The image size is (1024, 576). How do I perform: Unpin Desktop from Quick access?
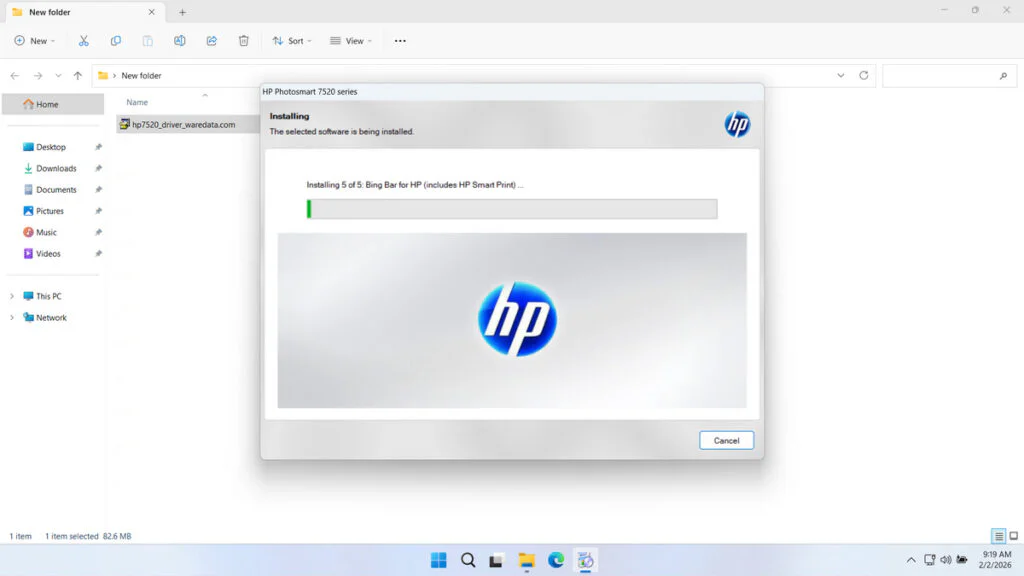coord(97,146)
